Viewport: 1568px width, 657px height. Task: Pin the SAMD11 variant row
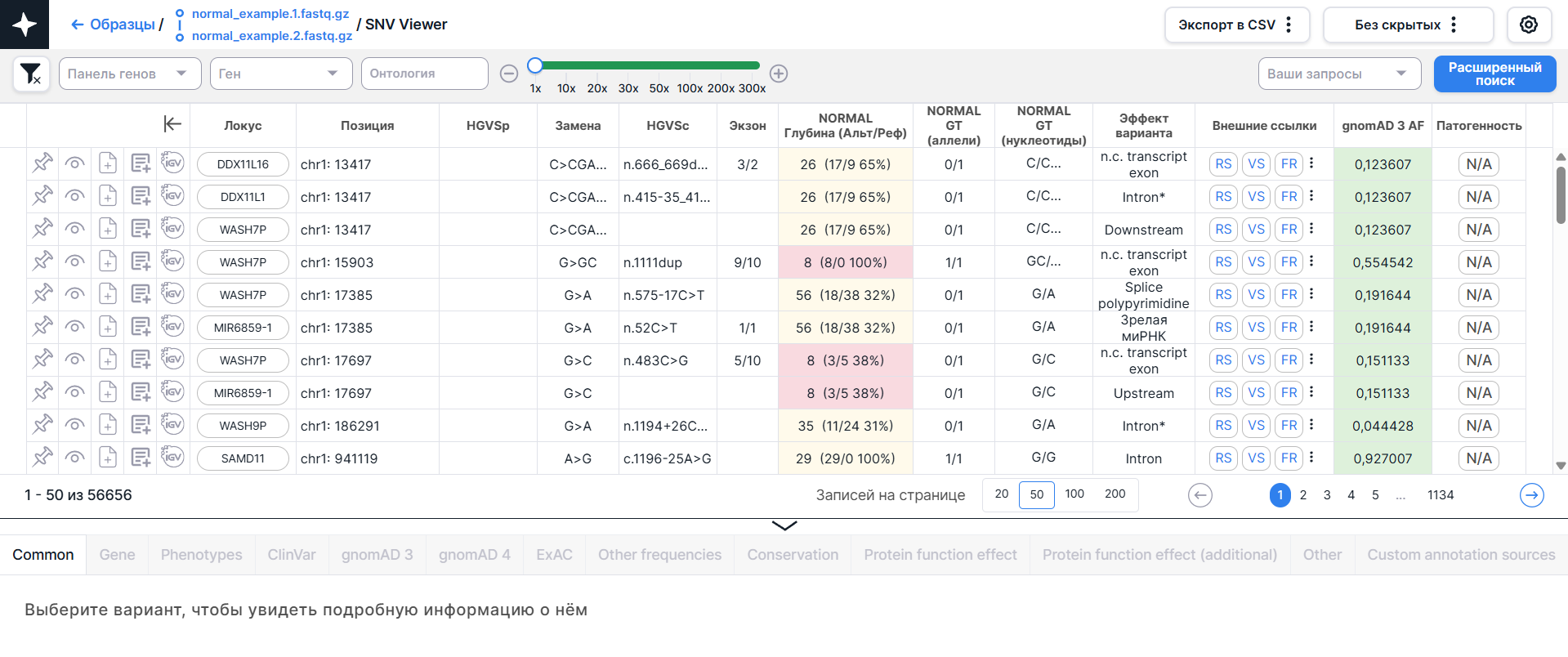pyautogui.click(x=42, y=458)
